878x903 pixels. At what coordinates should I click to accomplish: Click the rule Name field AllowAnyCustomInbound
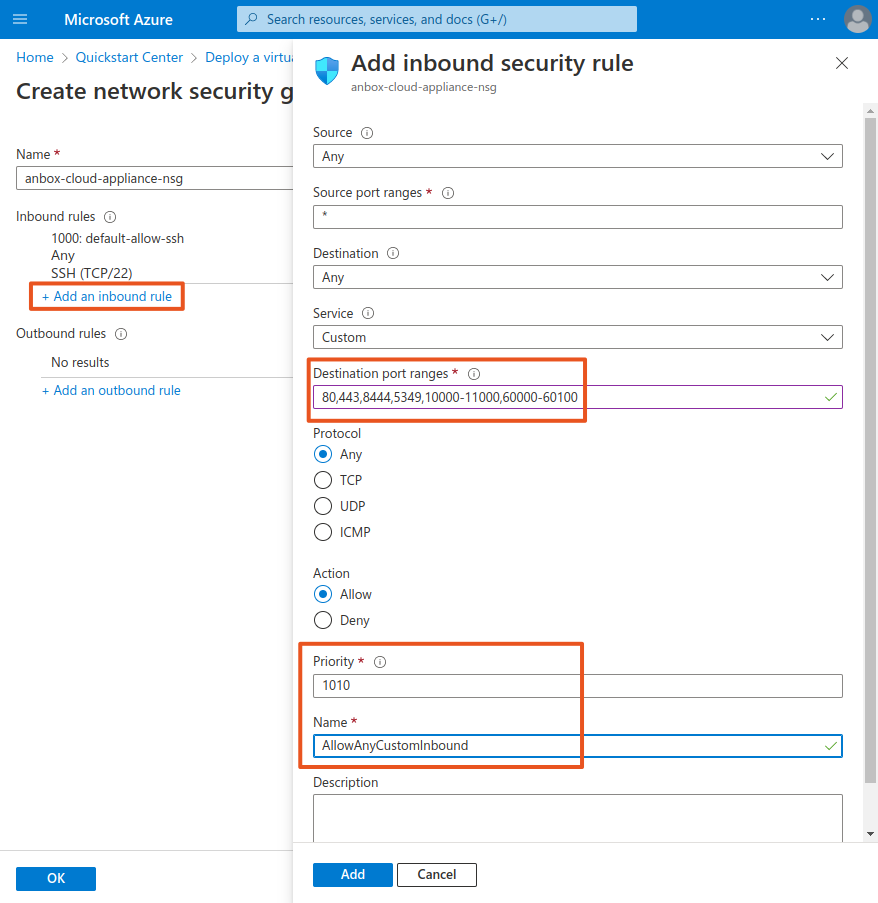click(577, 746)
